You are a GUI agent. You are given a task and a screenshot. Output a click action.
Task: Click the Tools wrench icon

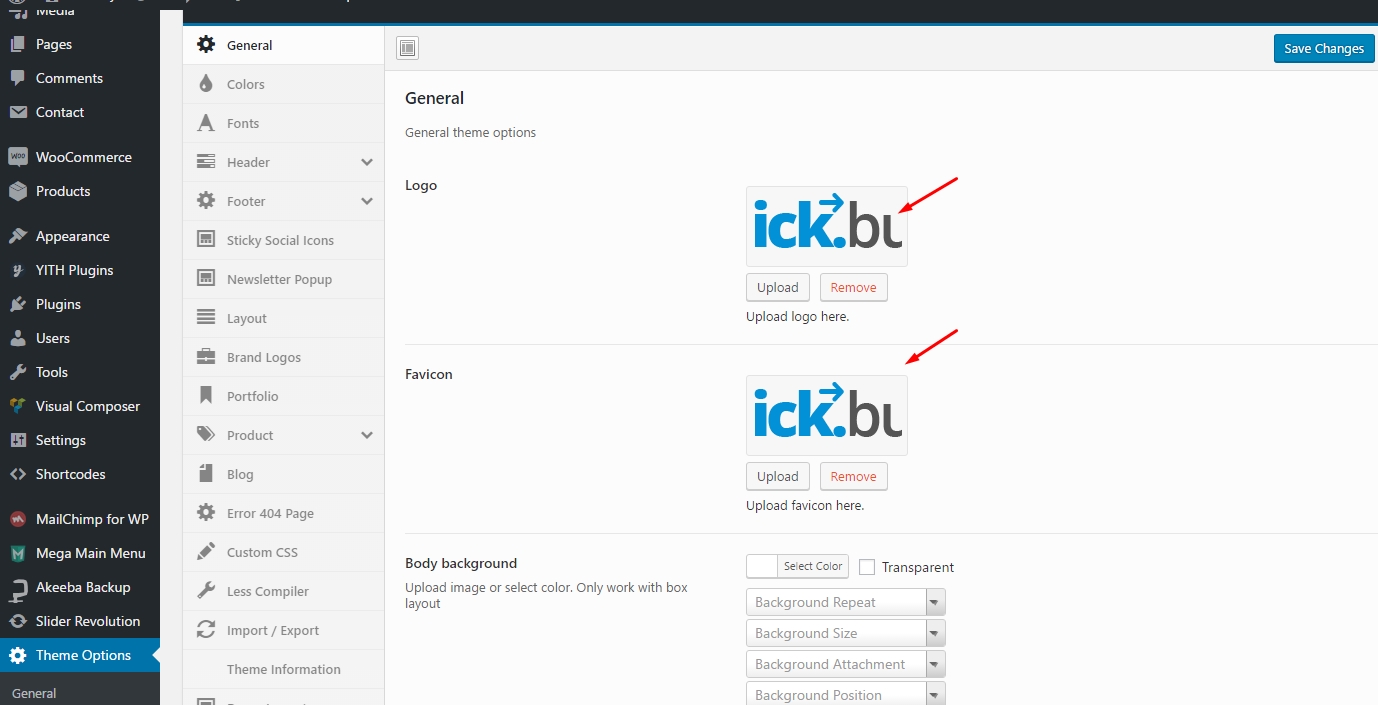tap(17, 372)
